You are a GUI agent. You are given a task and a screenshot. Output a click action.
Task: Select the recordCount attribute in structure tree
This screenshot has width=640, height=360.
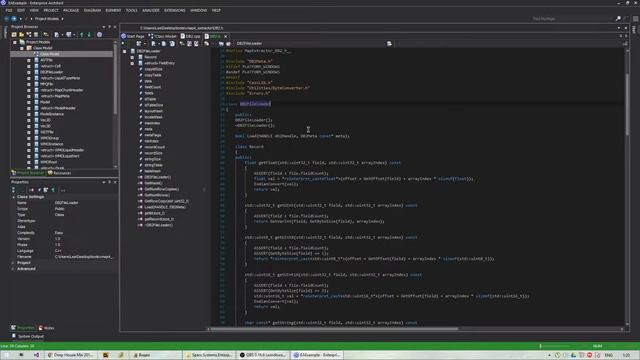[154, 147]
